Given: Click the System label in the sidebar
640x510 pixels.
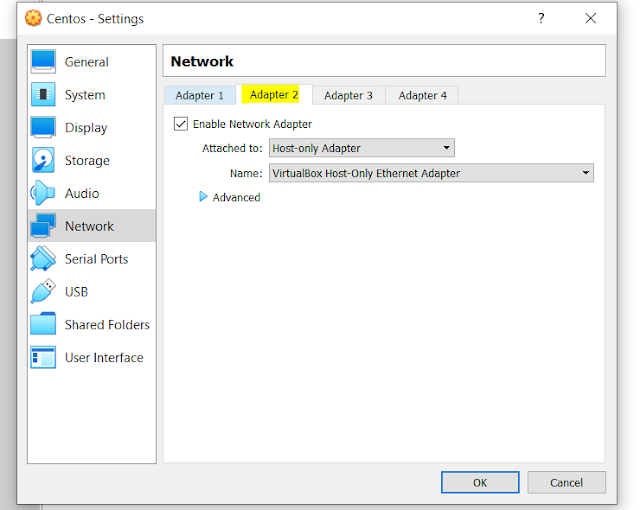Looking at the screenshot, I should (x=85, y=95).
